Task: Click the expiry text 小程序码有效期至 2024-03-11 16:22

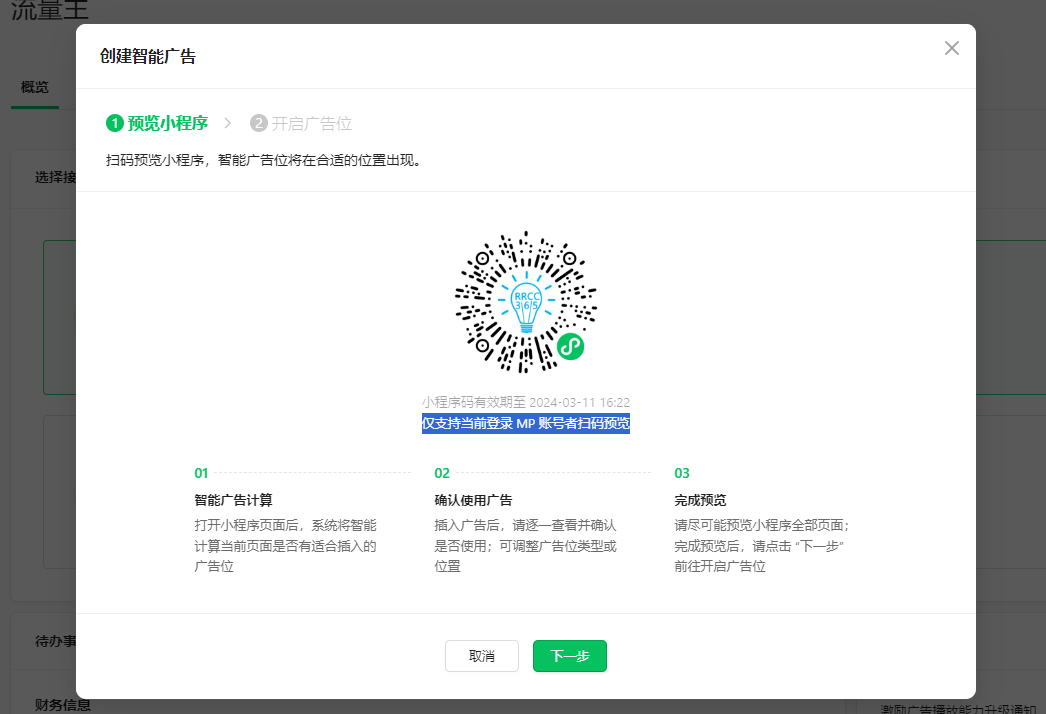Action: point(526,402)
